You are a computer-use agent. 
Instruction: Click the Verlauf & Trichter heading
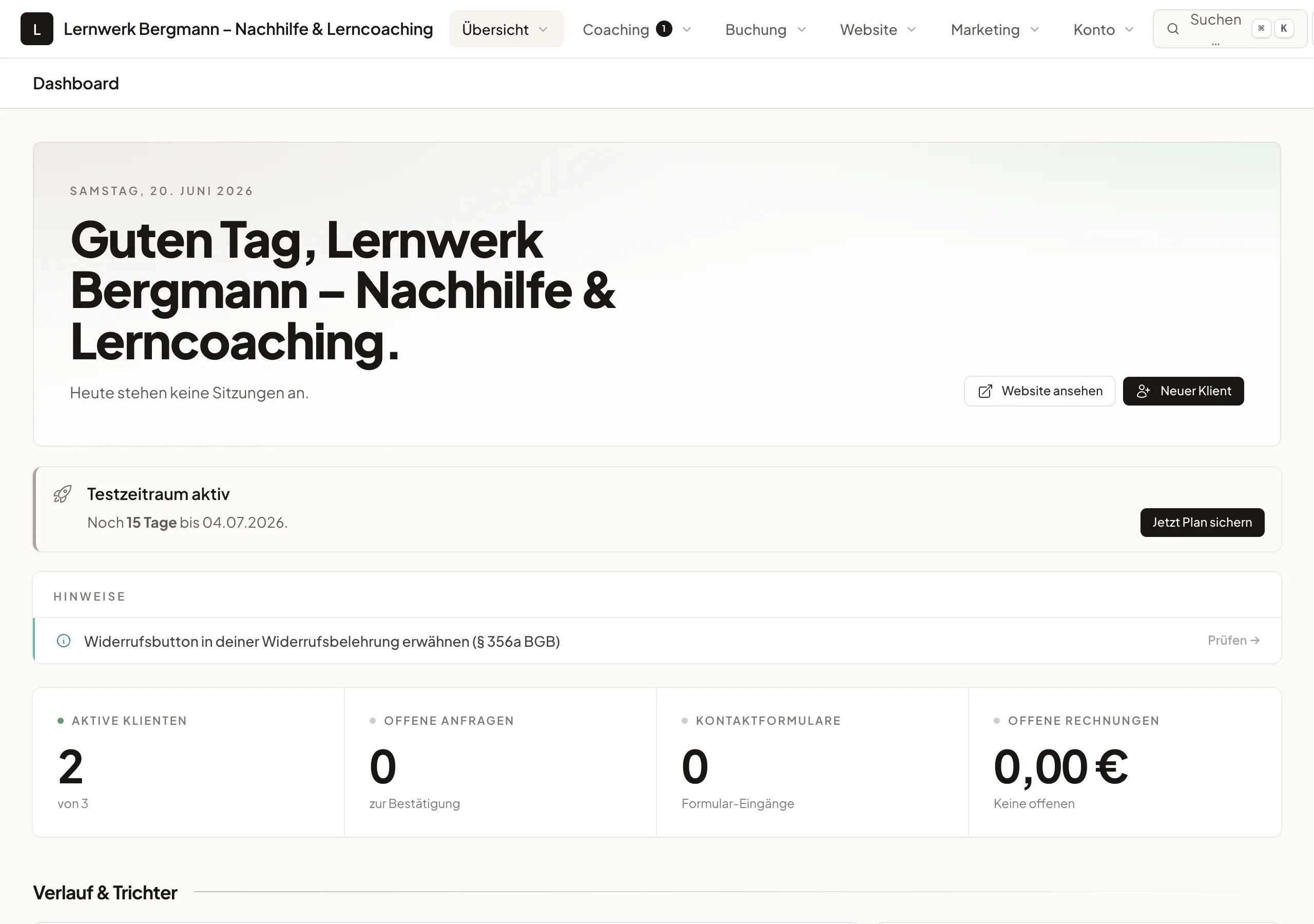click(105, 893)
